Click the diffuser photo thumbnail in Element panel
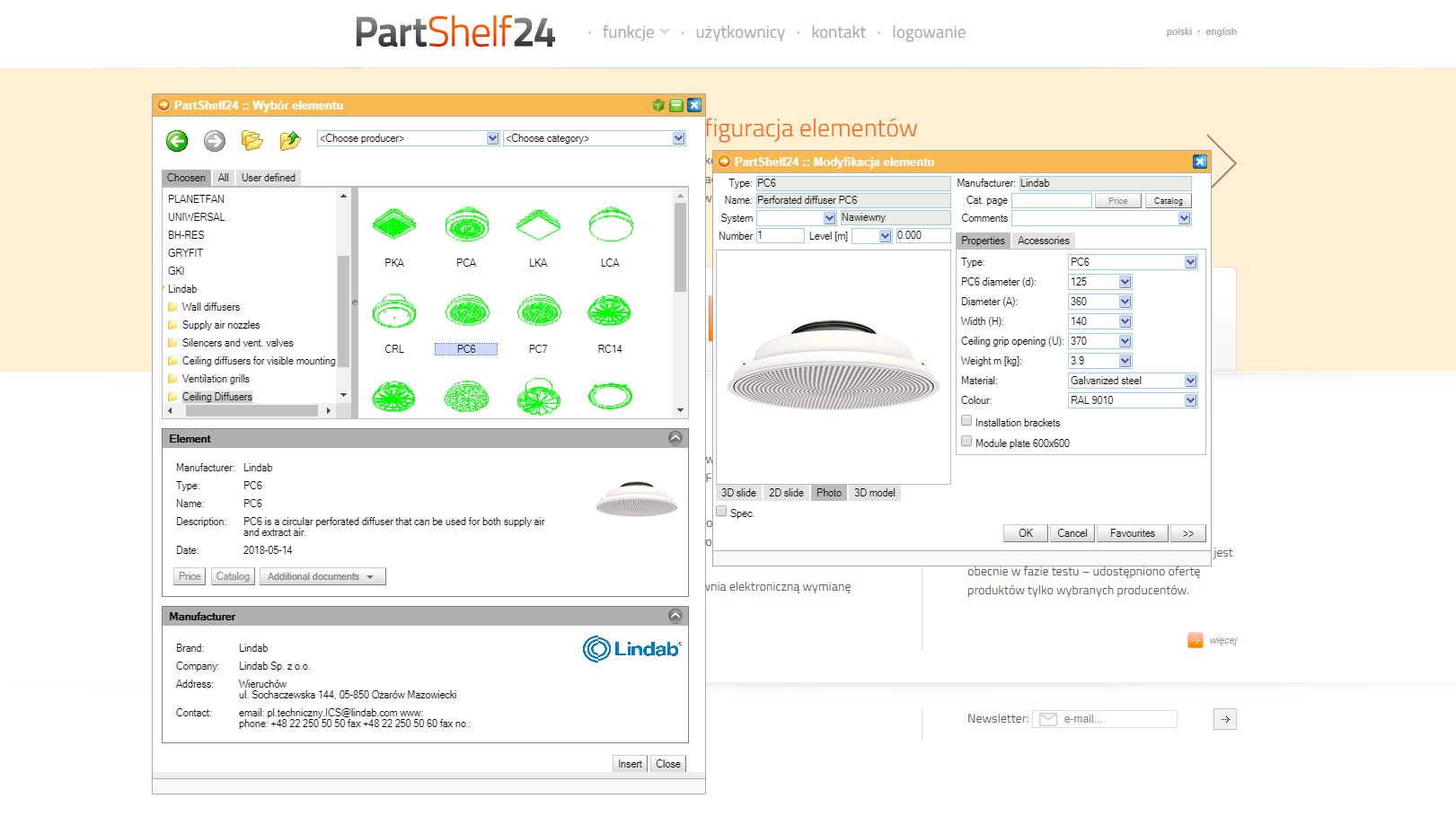This screenshot has width=1456, height=816. point(636,499)
